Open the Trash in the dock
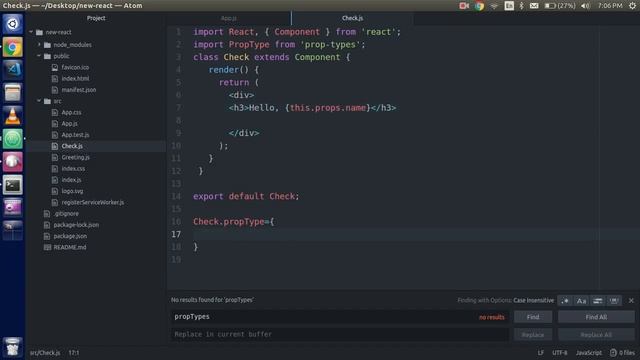This screenshot has width=640, height=360. (x=13, y=347)
